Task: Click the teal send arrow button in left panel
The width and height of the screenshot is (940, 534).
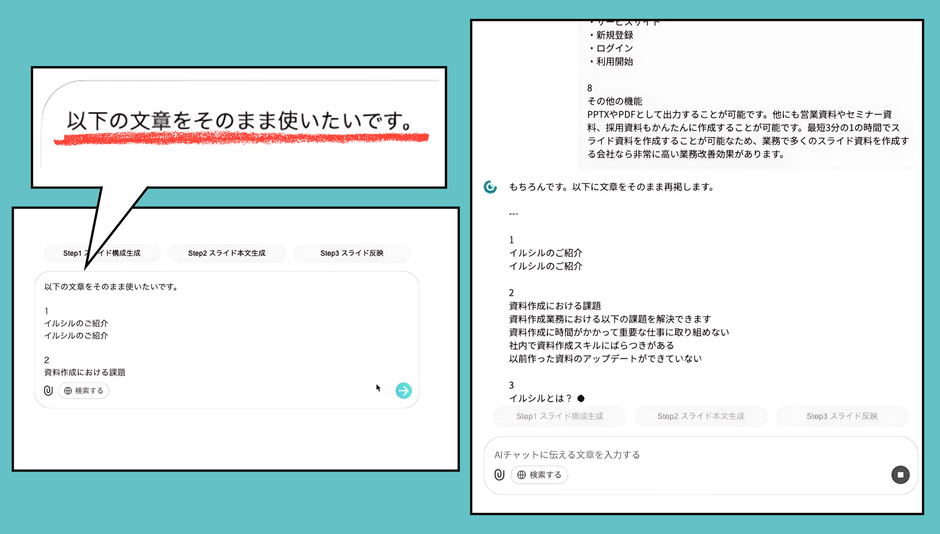Action: [403, 390]
